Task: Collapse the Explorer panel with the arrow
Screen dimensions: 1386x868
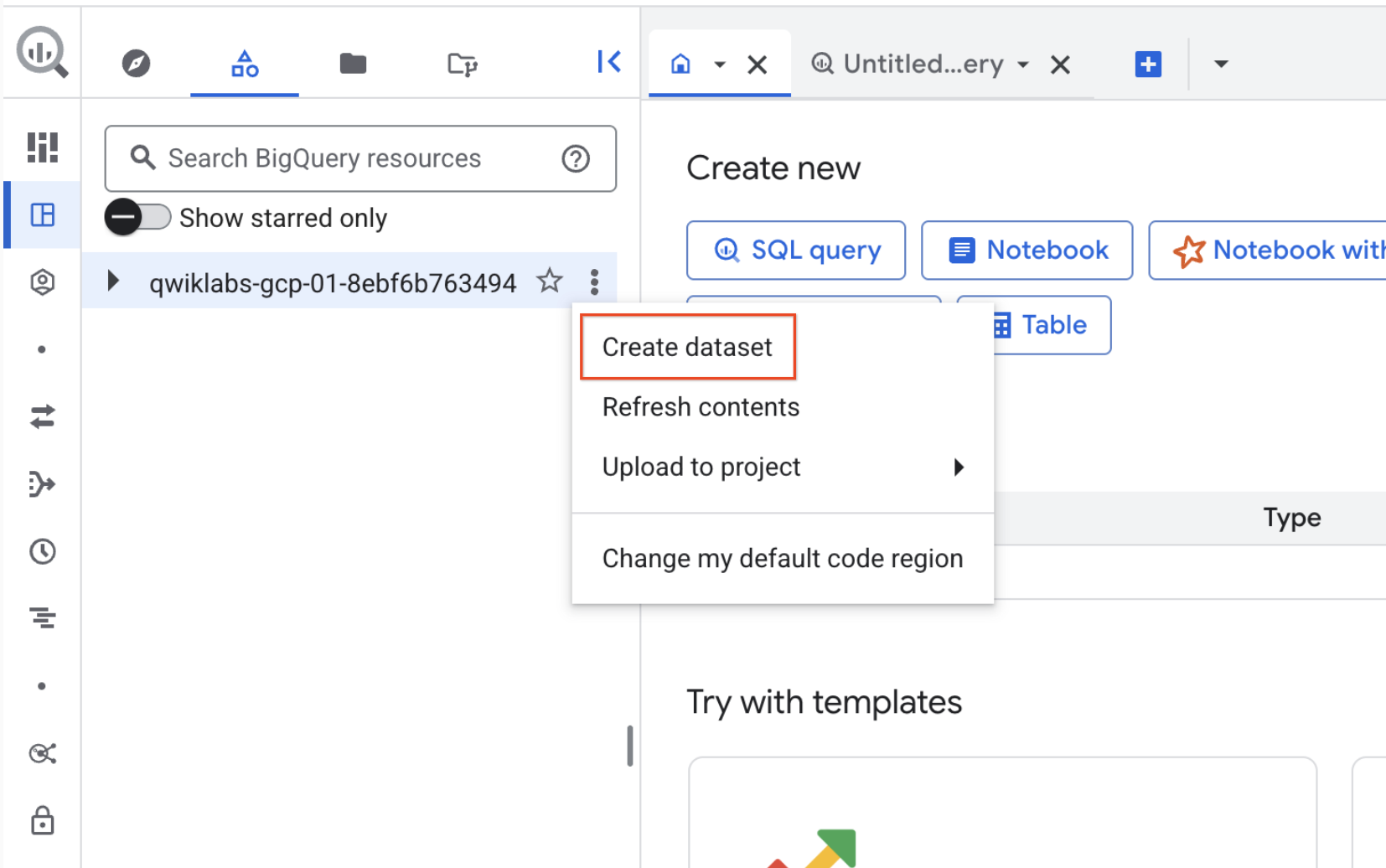Action: [608, 61]
